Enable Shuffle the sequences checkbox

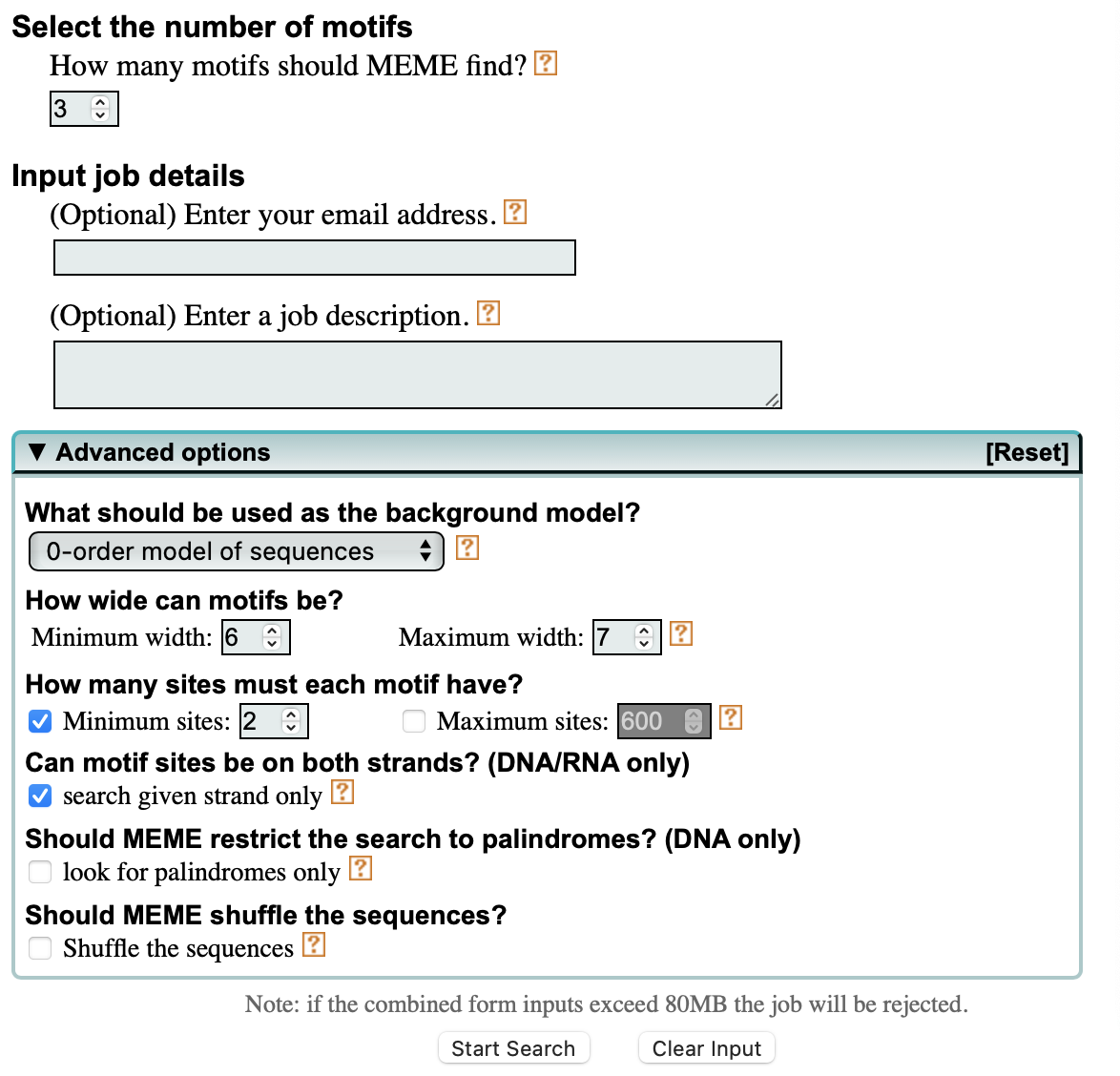40,949
